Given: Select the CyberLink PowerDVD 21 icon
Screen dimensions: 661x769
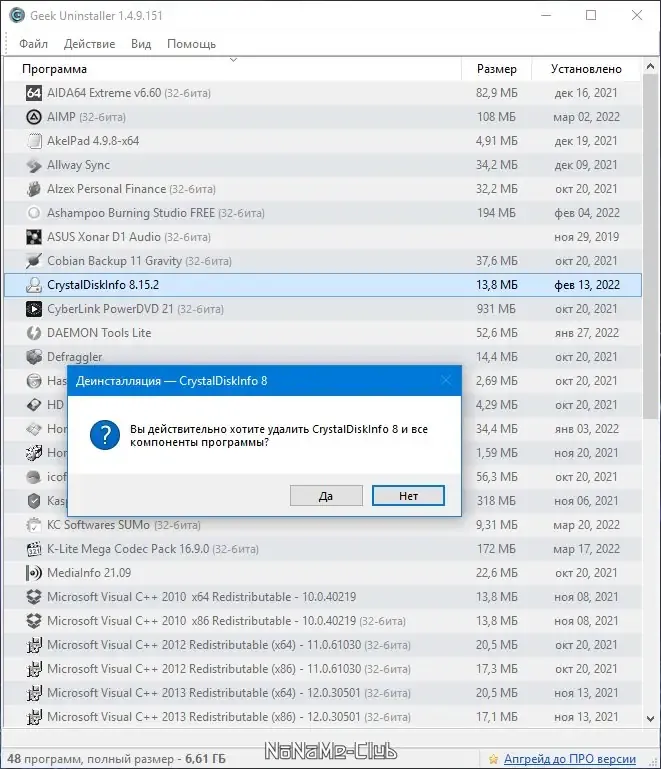Looking at the screenshot, I should pos(33,309).
